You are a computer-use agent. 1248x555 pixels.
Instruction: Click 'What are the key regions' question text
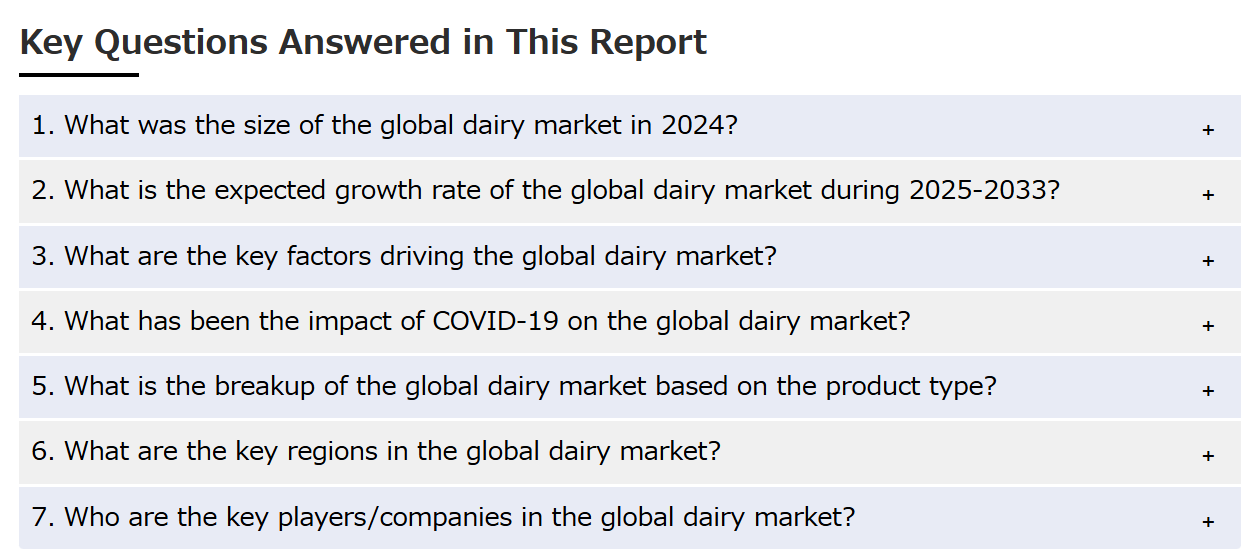pyautogui.click(x=376, y=451)
